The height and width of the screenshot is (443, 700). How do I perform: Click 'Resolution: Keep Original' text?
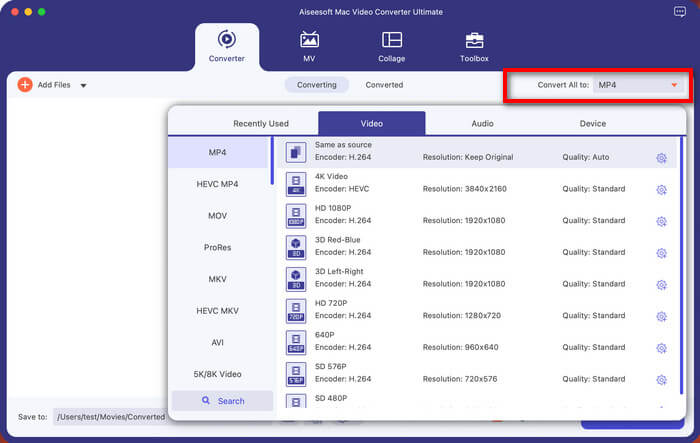(x=468, y=157)
